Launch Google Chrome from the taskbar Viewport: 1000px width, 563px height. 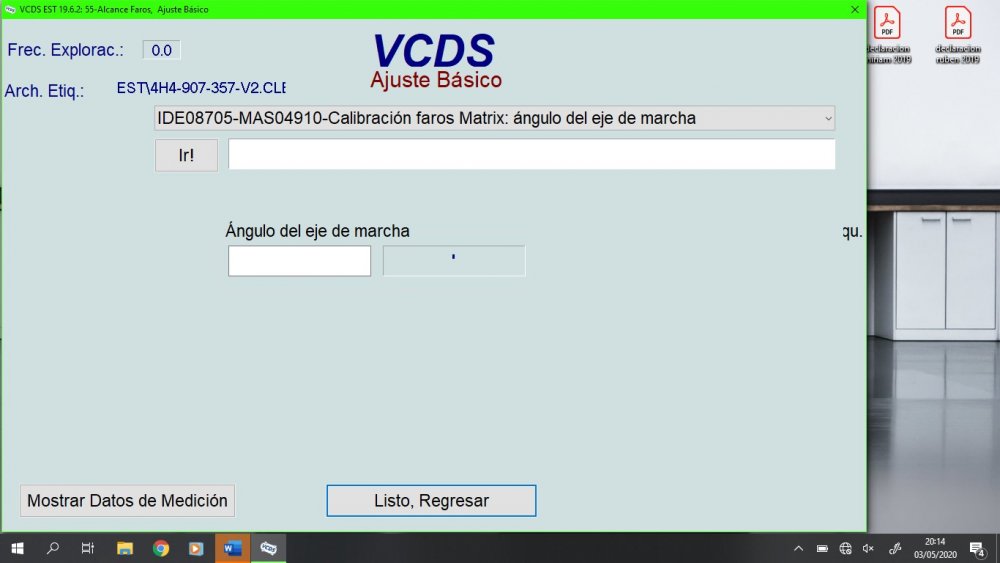click(161, 548)
